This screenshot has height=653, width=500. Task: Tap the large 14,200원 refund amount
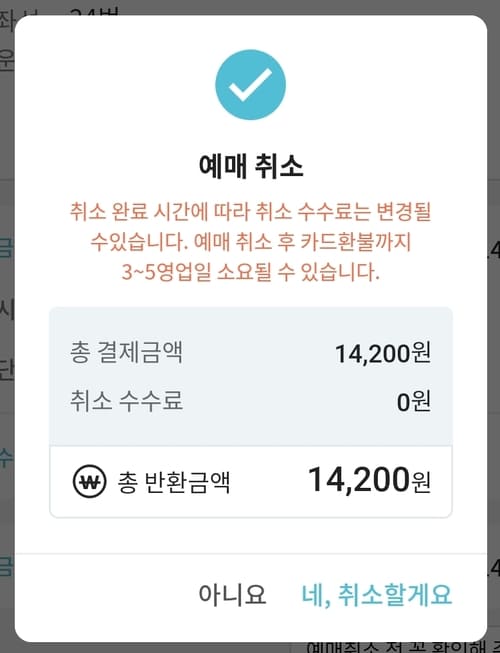tap(369, 480)
